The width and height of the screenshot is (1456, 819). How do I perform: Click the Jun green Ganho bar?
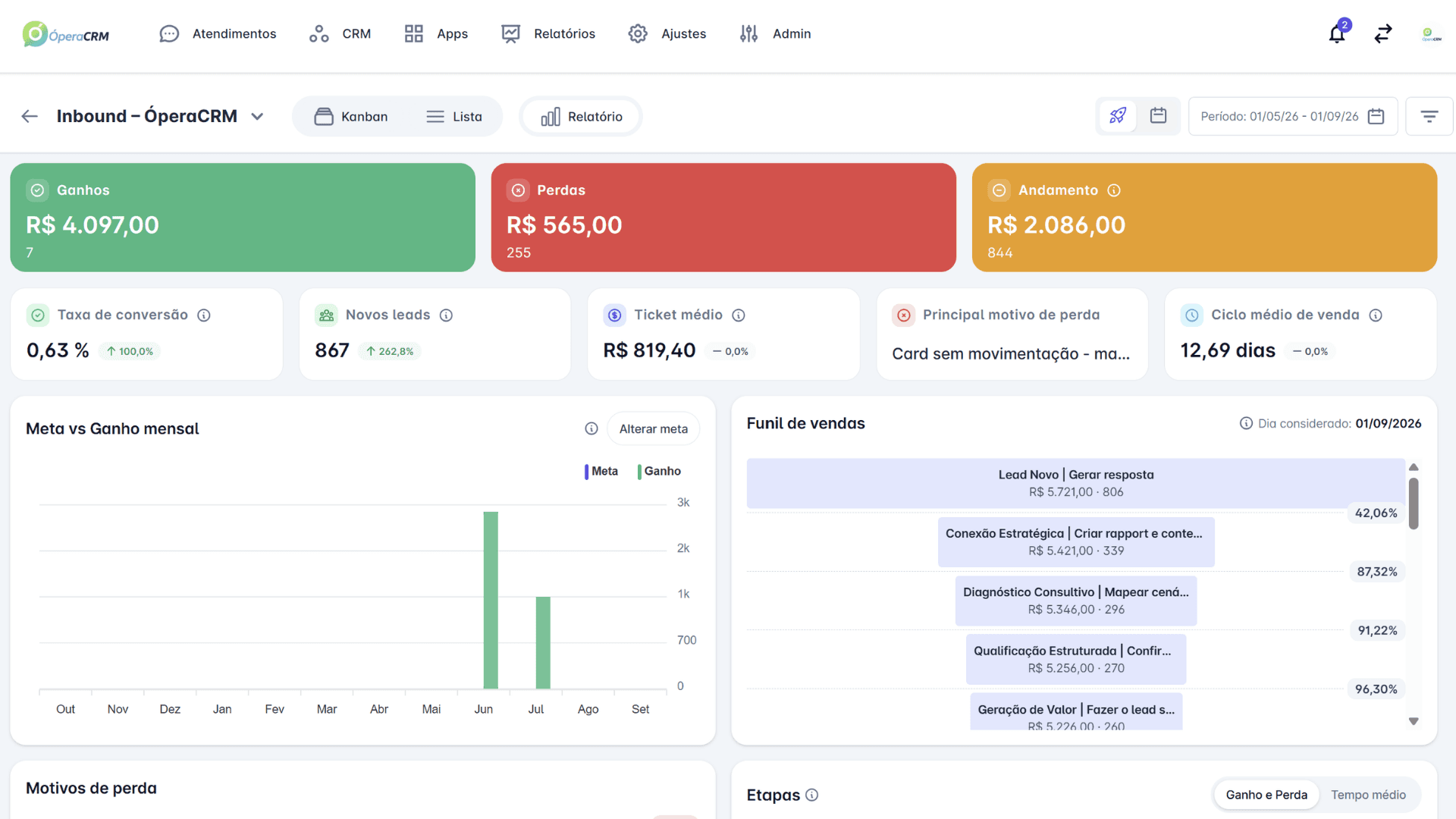tap(491, 600)
